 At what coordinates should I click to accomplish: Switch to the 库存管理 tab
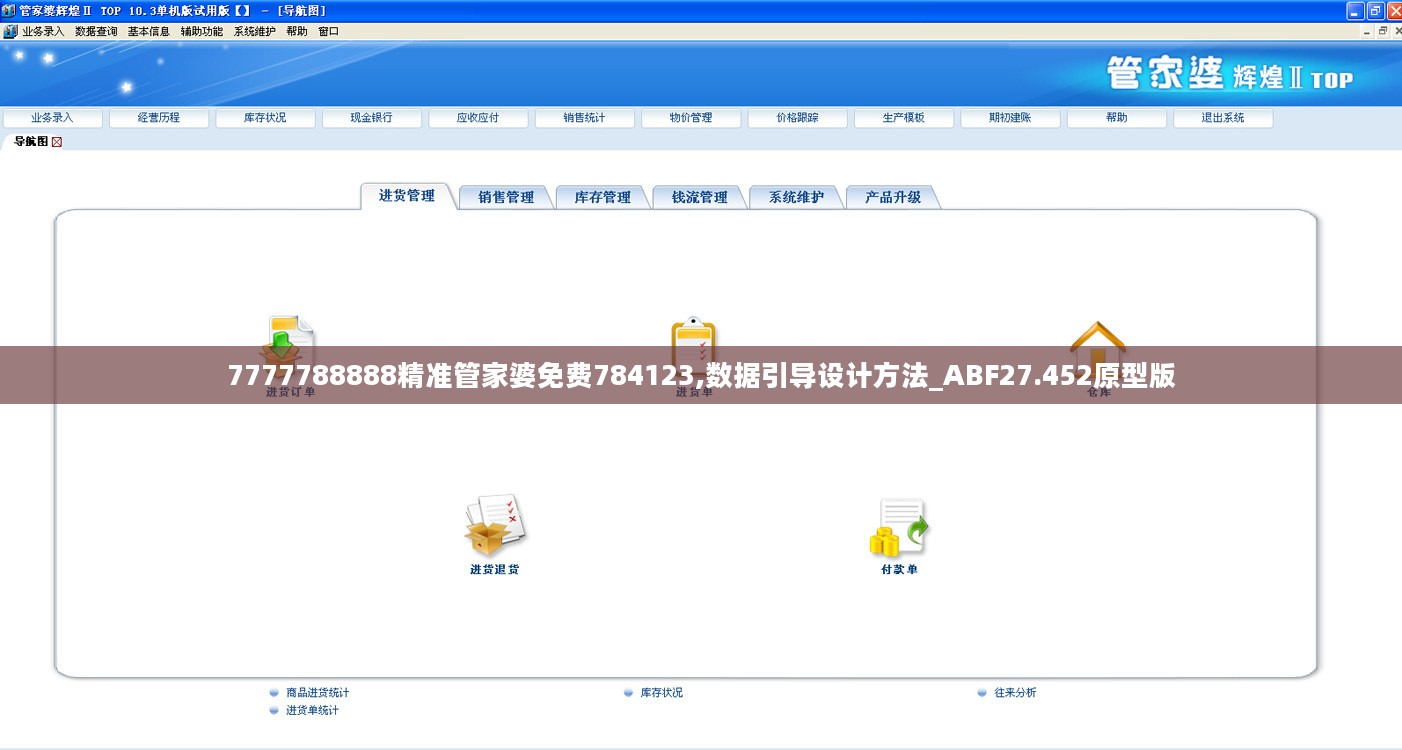pyautogui.click(x=603, y=197)
